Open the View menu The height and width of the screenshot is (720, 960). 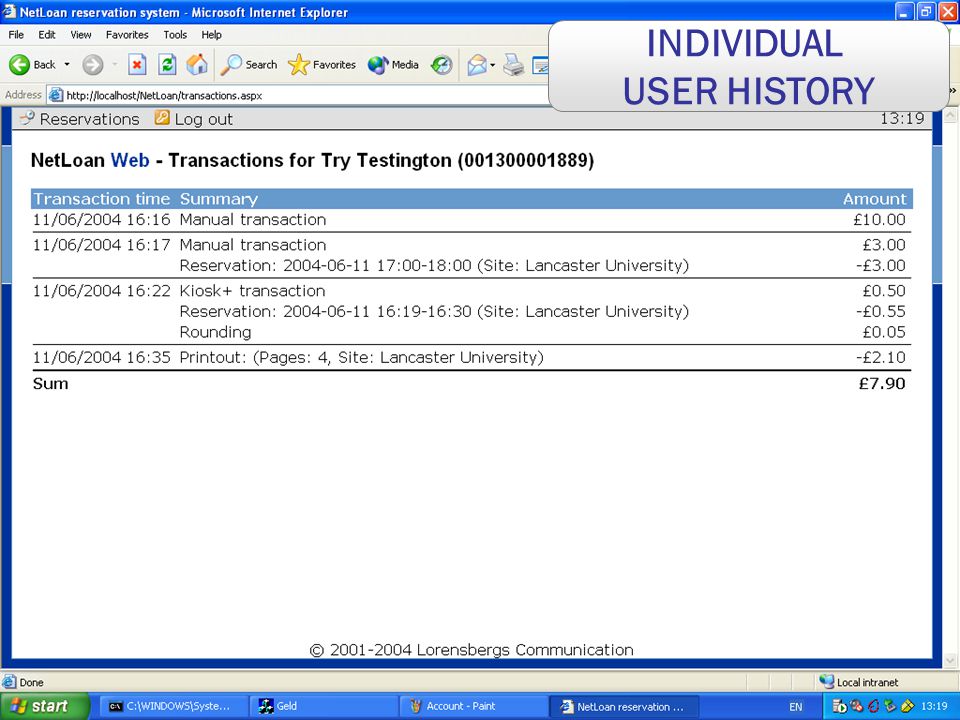point(80,35)
